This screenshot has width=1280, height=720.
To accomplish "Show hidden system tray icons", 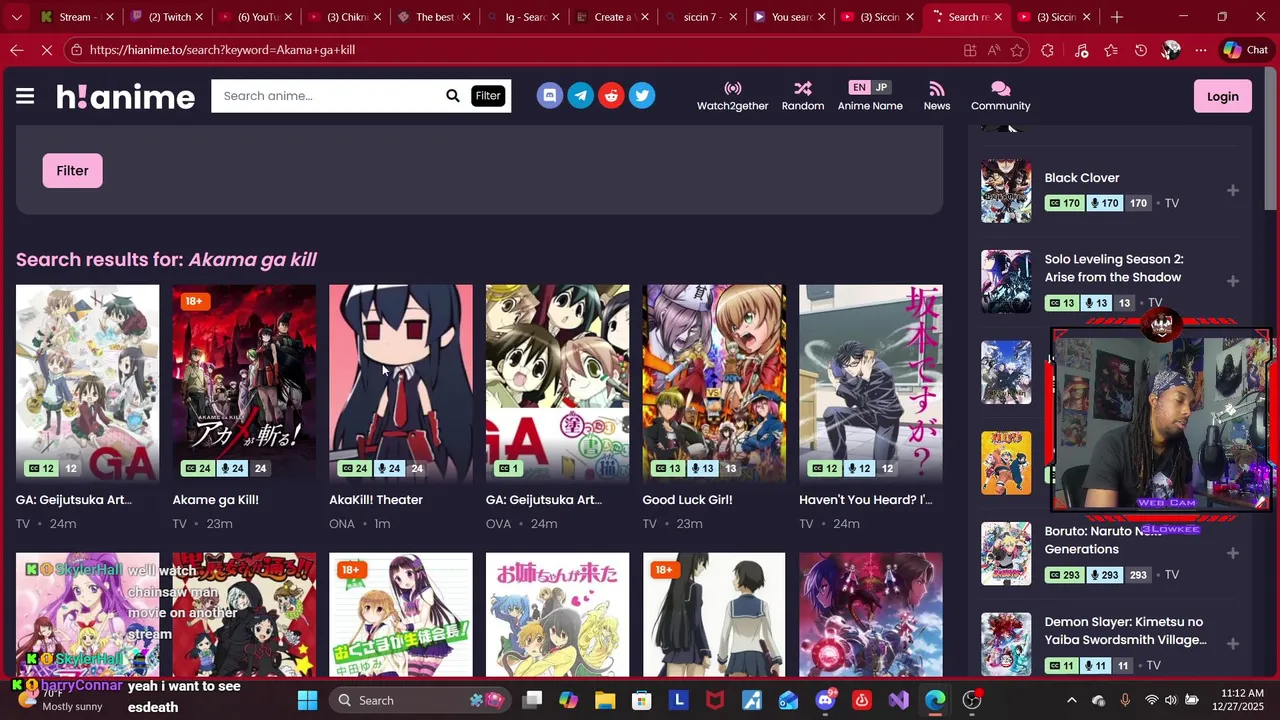I will [x=1072, y=700].
